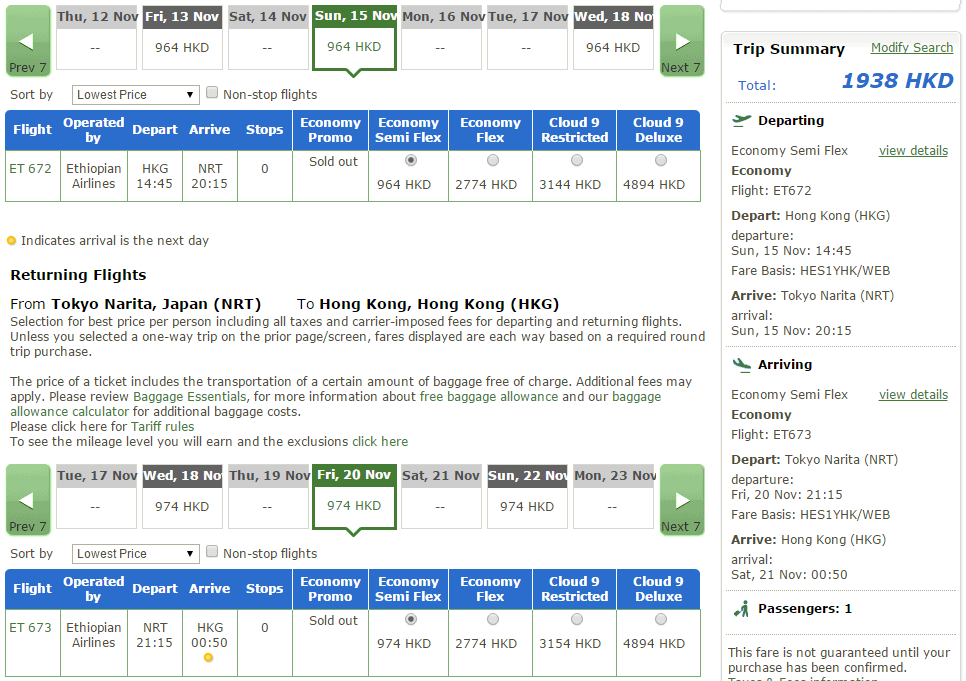966x681 pixels.
Task: Click returning Next 7 days arrow
Action: click(682, 500)
